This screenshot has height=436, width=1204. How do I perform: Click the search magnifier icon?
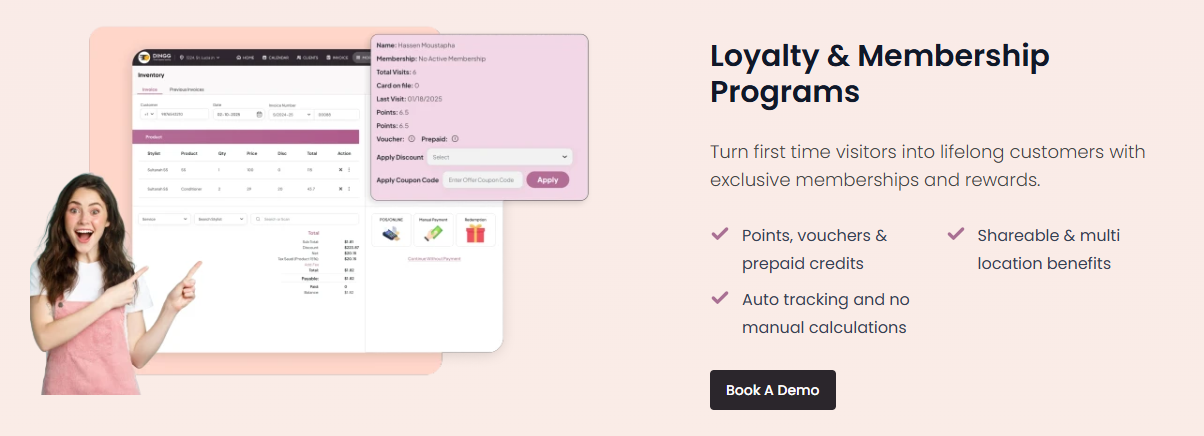(x=257, y=218)
